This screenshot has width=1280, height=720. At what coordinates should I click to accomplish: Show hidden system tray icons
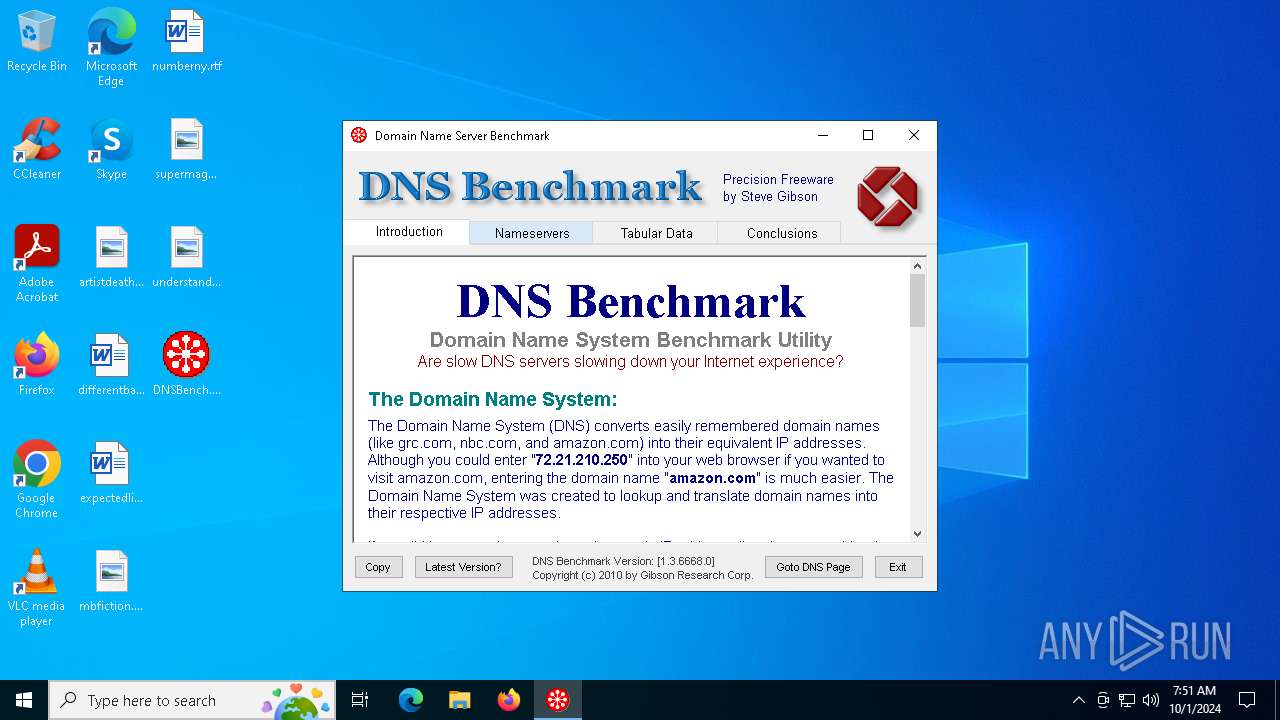tap(1078, 700)
